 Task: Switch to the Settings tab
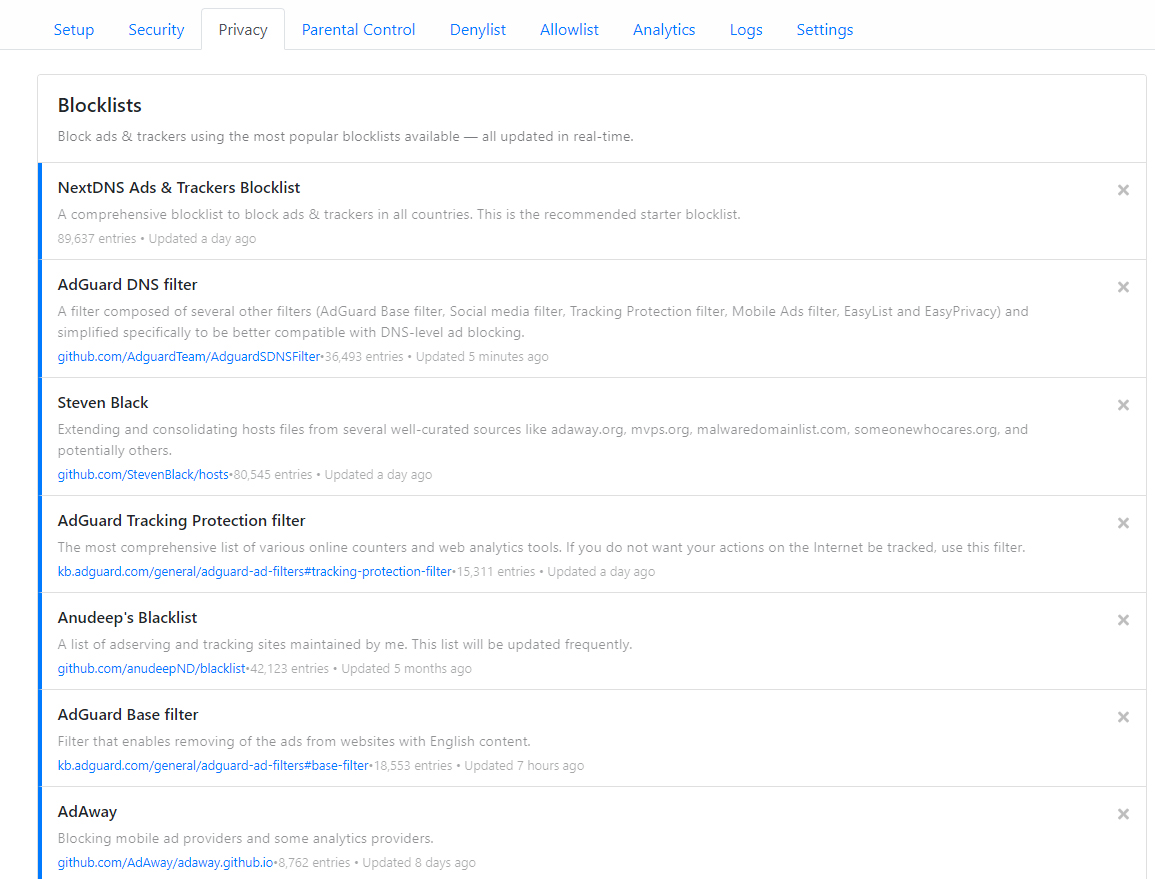[x=825, y=30]
